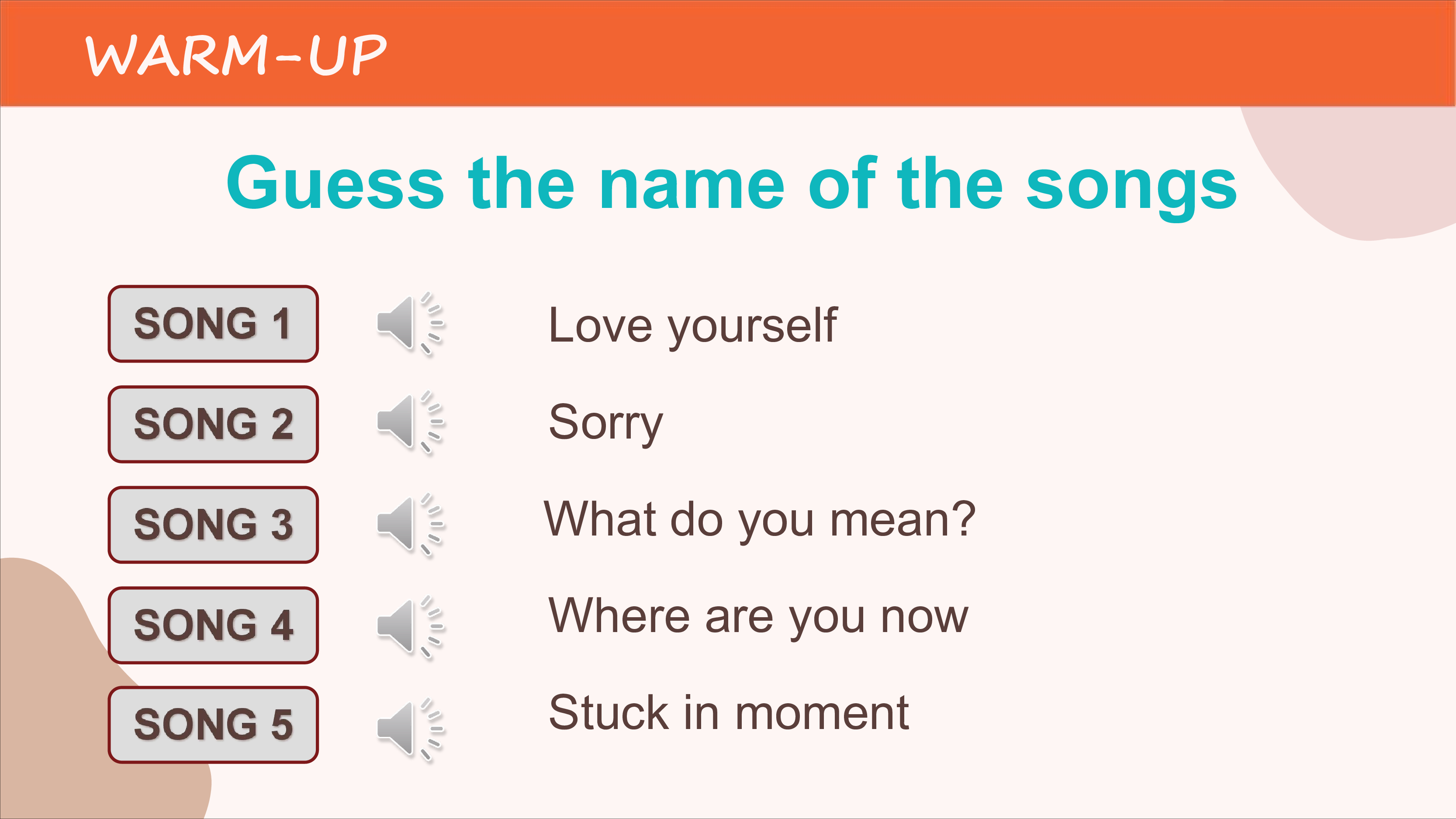The image size is (1456, 819).
Task: Play the audio speaker icon for Song 4
Action: [x=411, y=626]
